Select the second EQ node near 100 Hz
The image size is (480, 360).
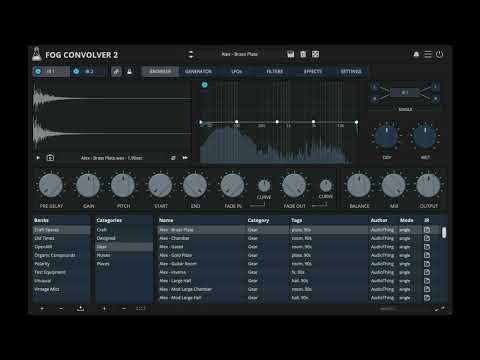pyautogui.click(x=236, y=122)
